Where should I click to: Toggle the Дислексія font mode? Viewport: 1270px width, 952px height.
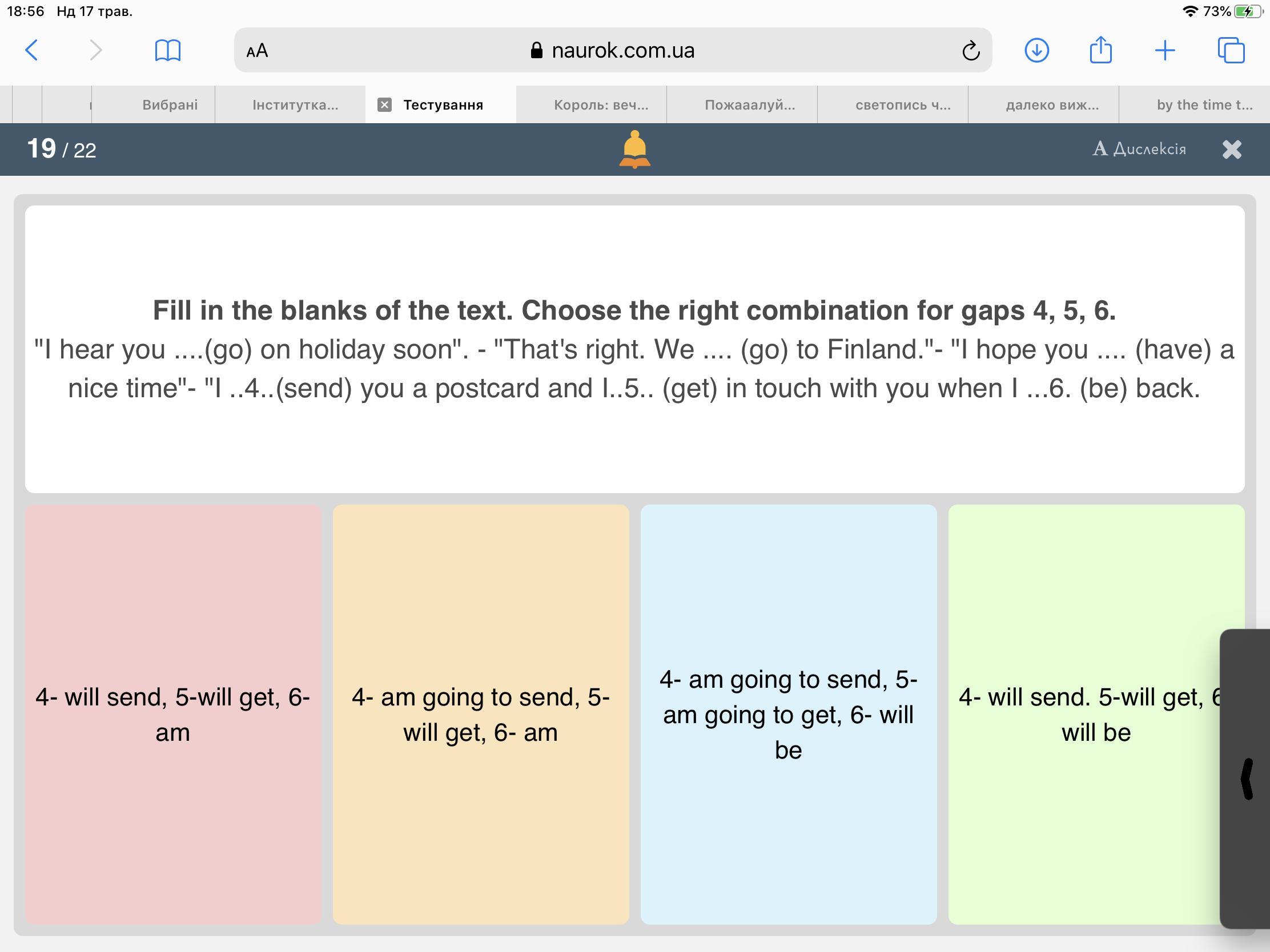[x=1139, y=149]
